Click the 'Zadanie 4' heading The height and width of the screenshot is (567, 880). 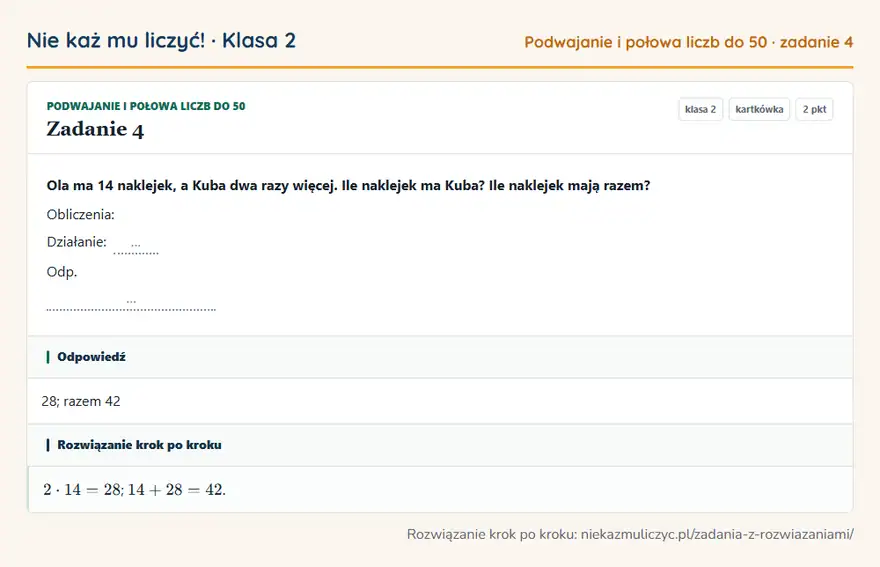tap(95, 129)
